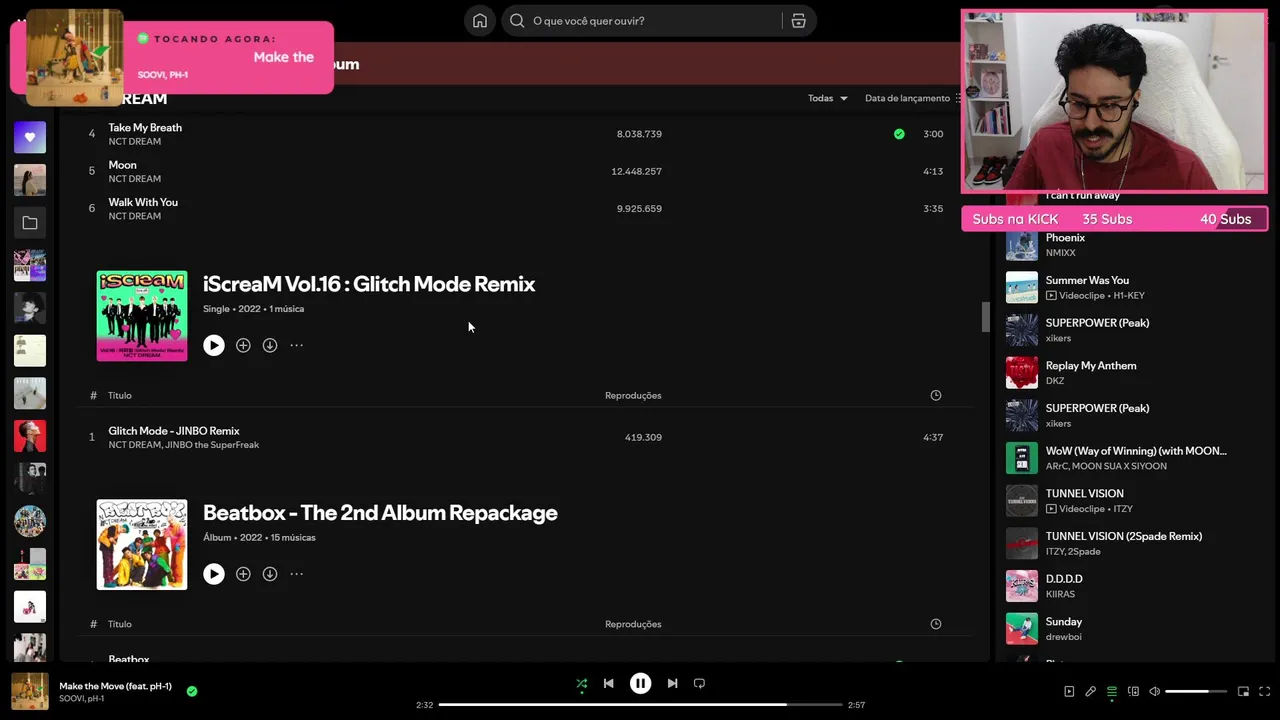Open 'Make the Move (feat. pH-1)' title link
This screenshot has width=1280, height=720.
point(115,686)
